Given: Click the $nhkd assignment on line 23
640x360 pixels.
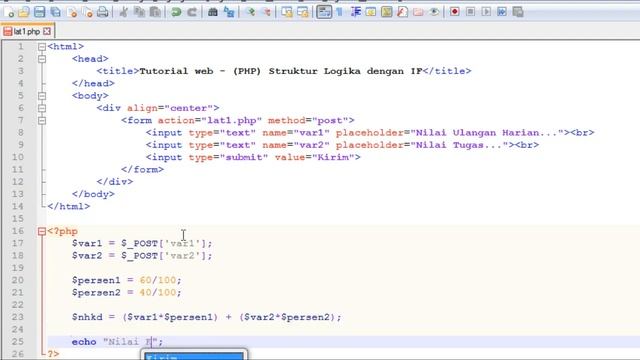Looking at the screenshot, I should (207, 317).
